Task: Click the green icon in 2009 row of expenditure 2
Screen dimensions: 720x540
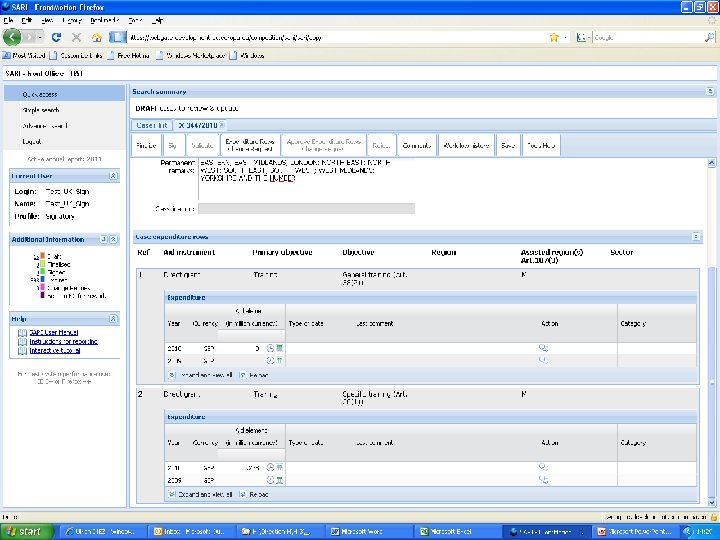Action: point(279,480)
